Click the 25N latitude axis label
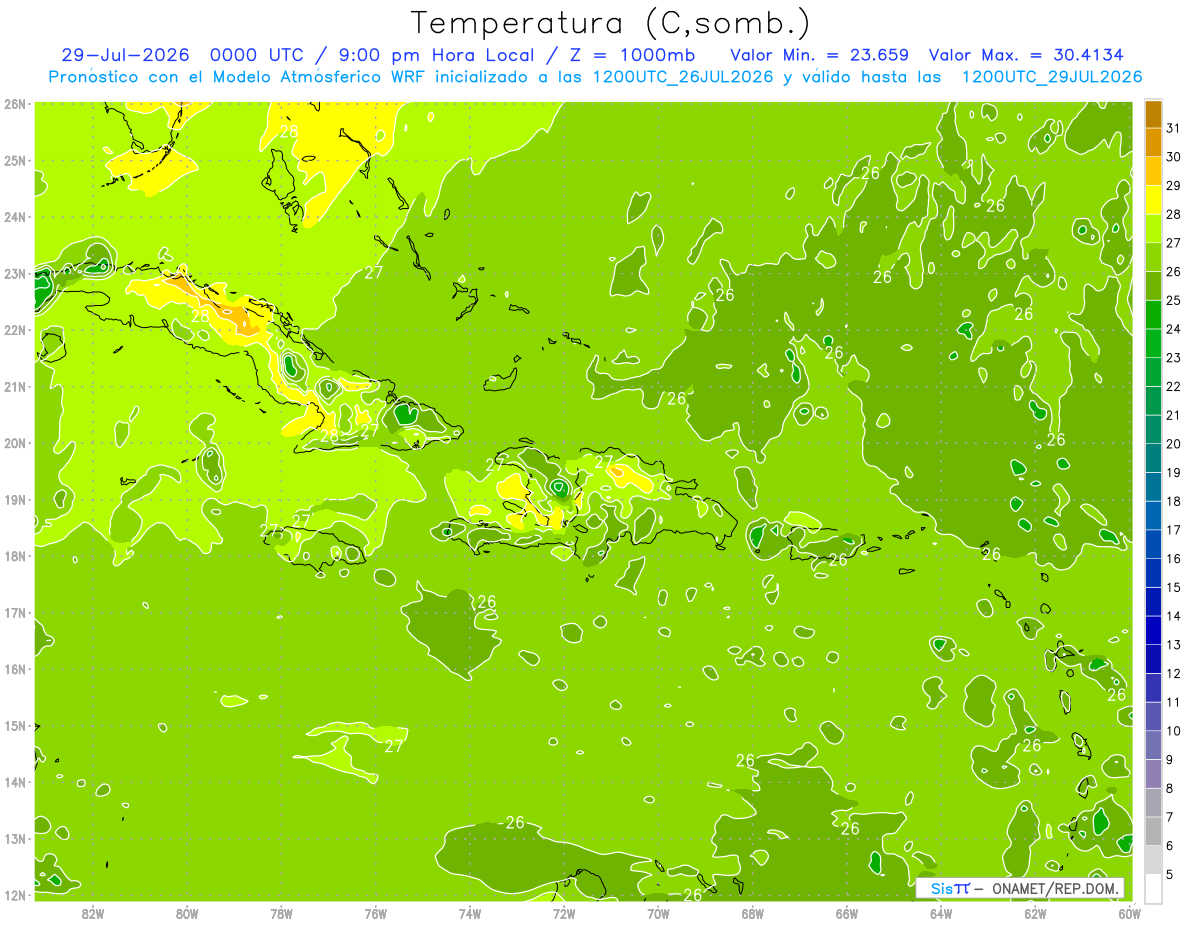The height and width of the screenshot is (927, 1200). (x=15, y=160)
